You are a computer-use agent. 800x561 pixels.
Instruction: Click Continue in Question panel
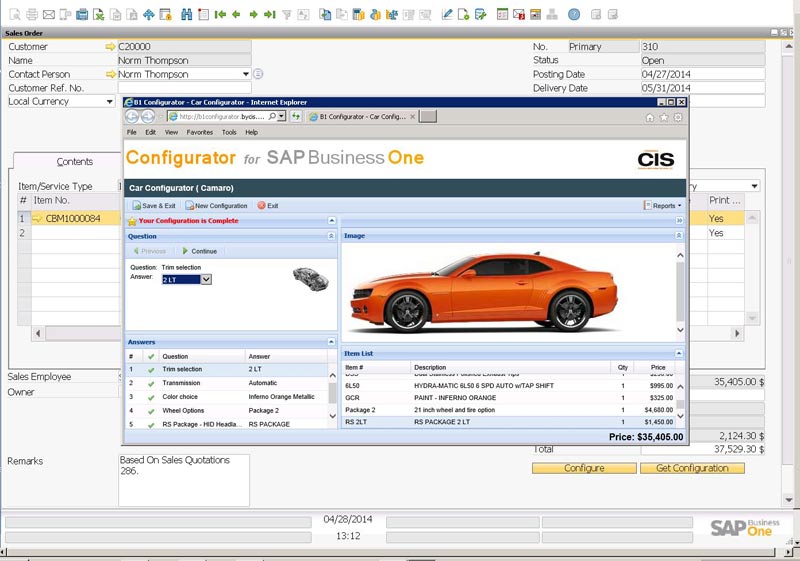pos(200,251)
